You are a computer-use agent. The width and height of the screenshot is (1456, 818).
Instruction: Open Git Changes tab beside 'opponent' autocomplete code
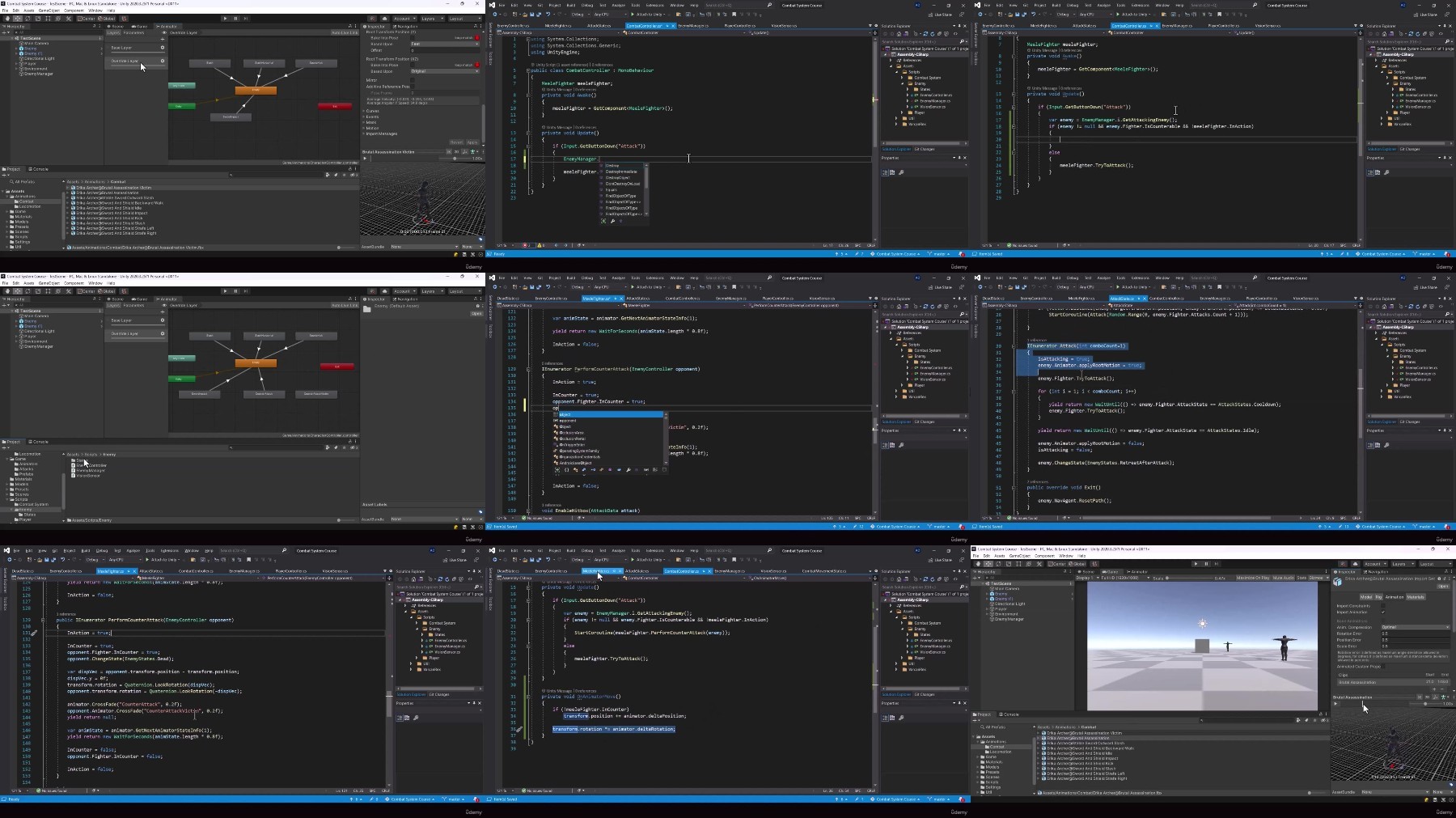925,422
